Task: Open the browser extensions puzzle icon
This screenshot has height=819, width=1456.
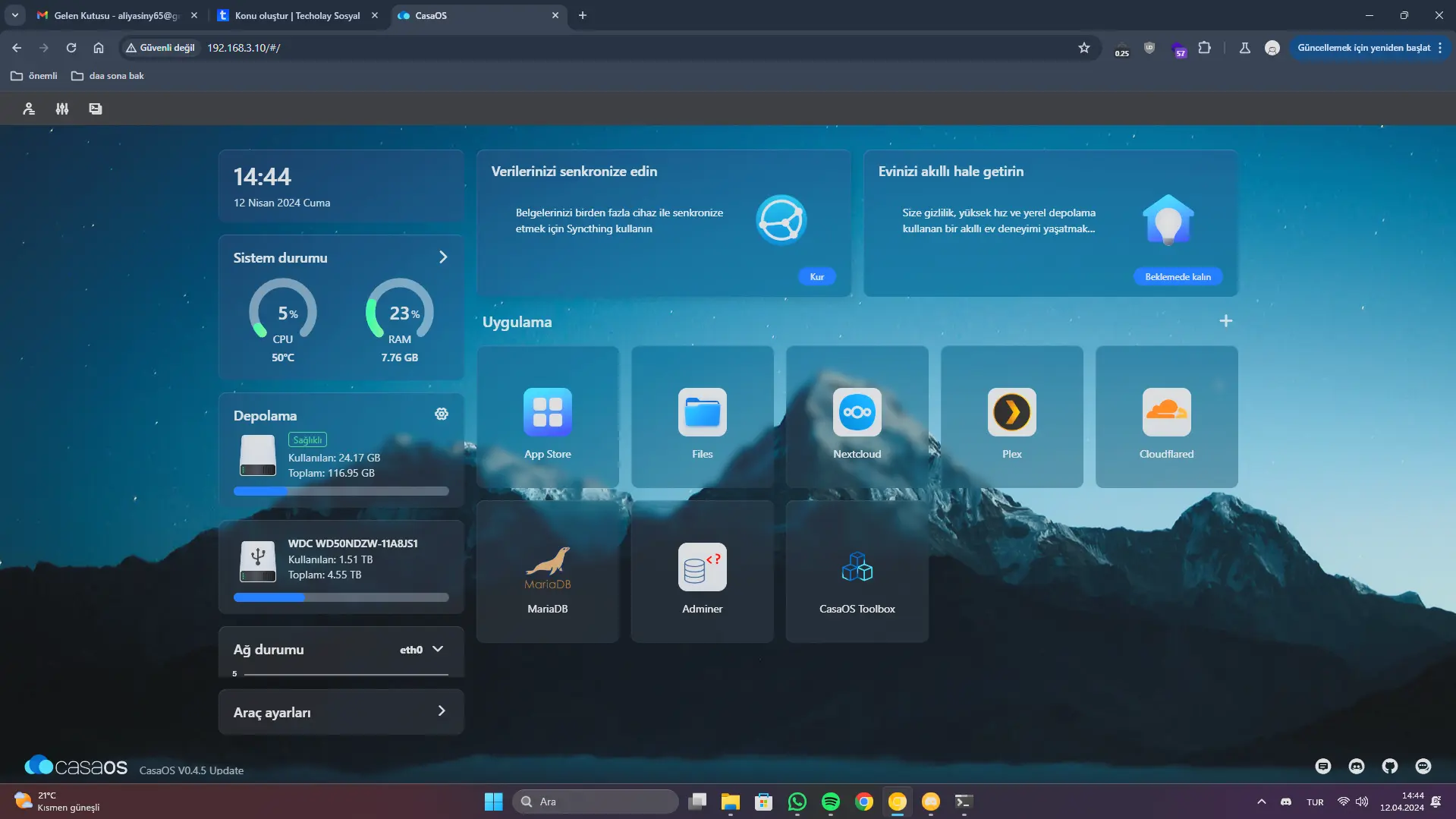Action: tap(1205, 48)
